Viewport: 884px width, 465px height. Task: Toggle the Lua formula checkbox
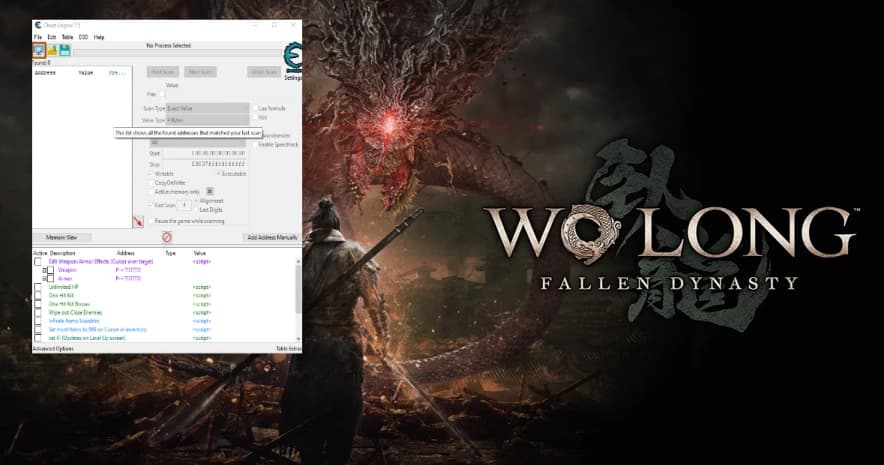(x=255, y=108)
